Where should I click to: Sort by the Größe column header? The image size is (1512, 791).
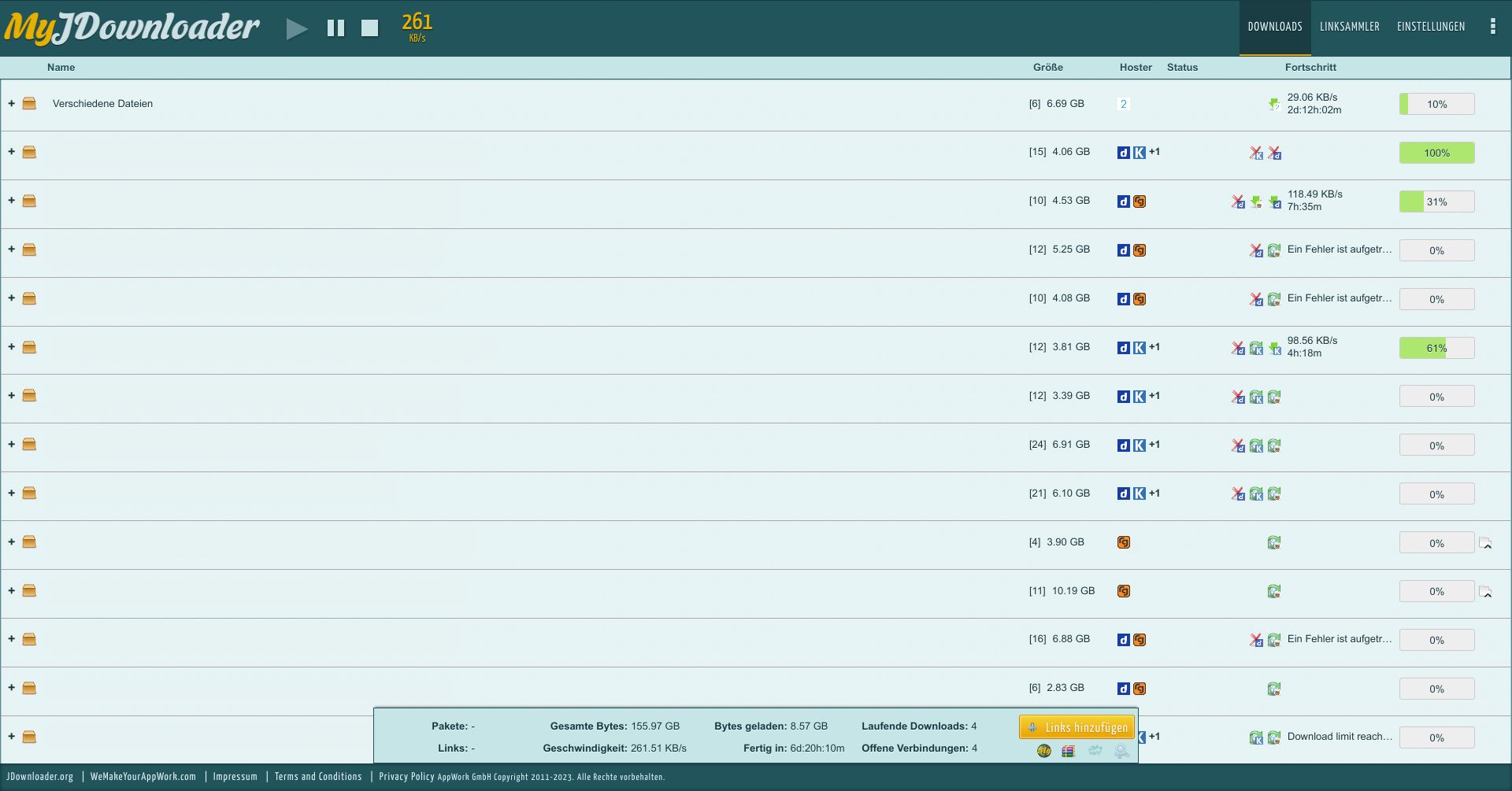point(1048,67)
